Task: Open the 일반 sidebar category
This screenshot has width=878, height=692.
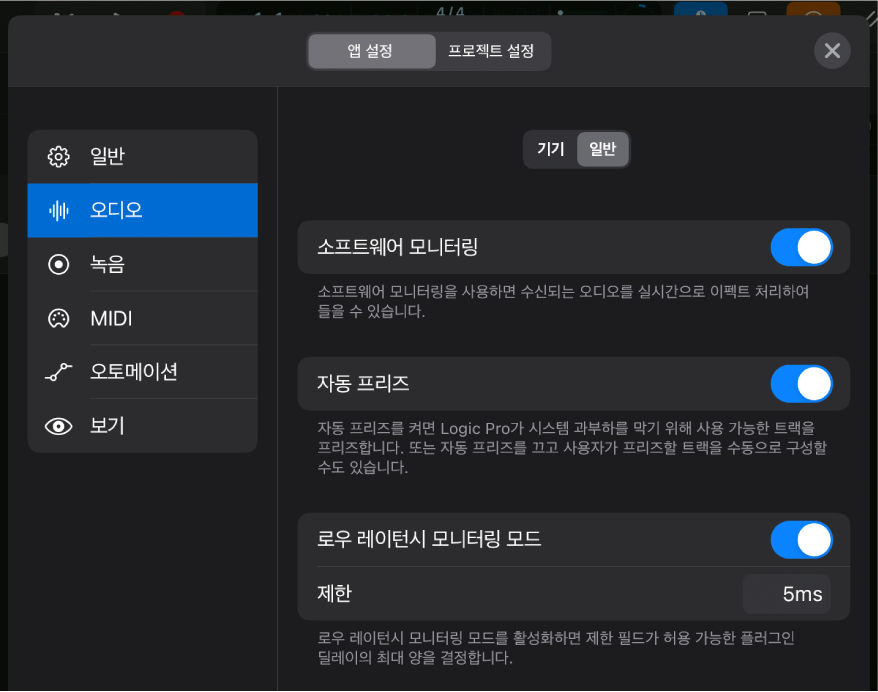Action: [143, 157]
